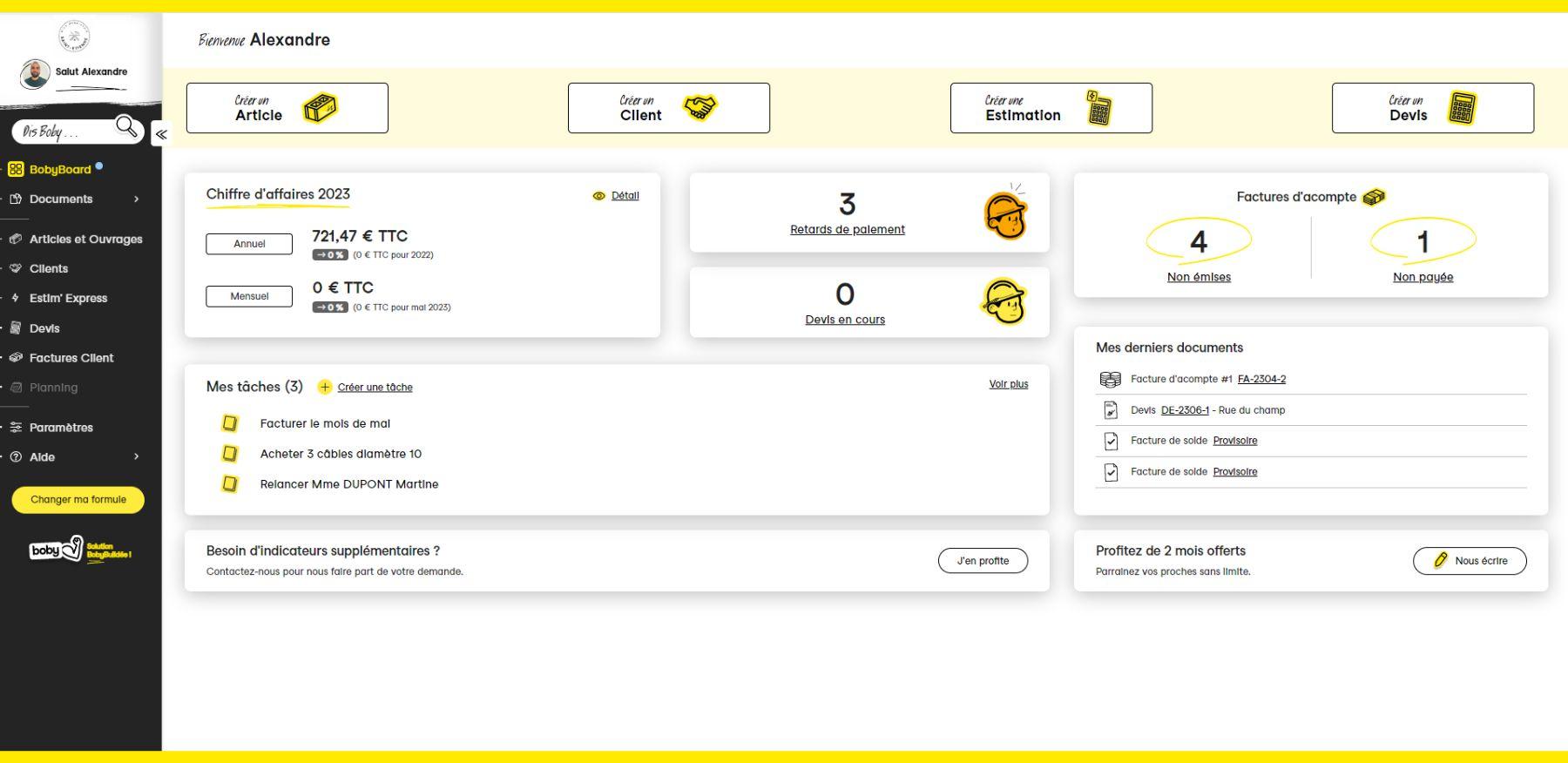
Task: Open the first Provisoire invoice link
Action: (1235, 441)
